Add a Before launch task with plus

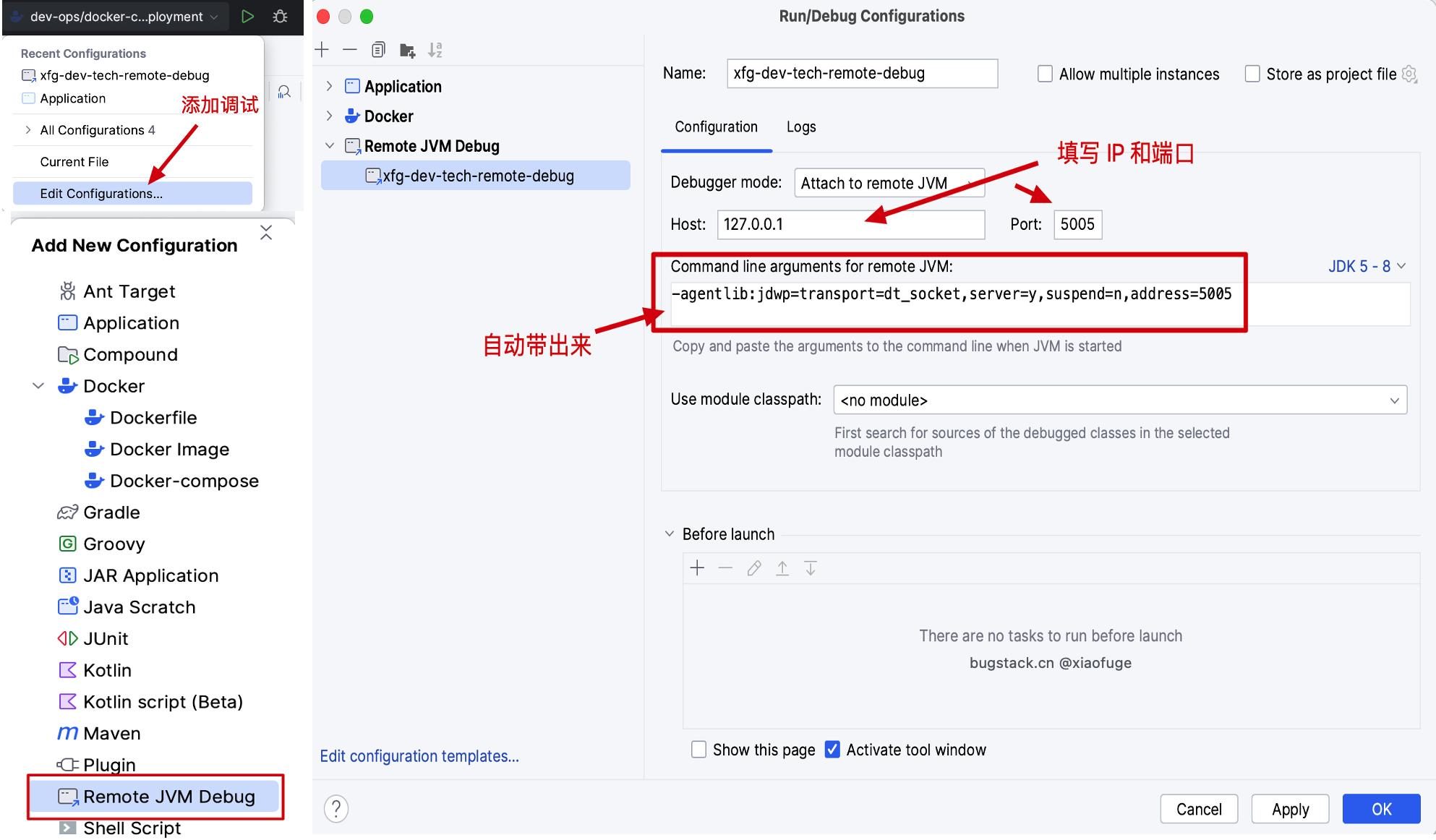coord(697,568)
